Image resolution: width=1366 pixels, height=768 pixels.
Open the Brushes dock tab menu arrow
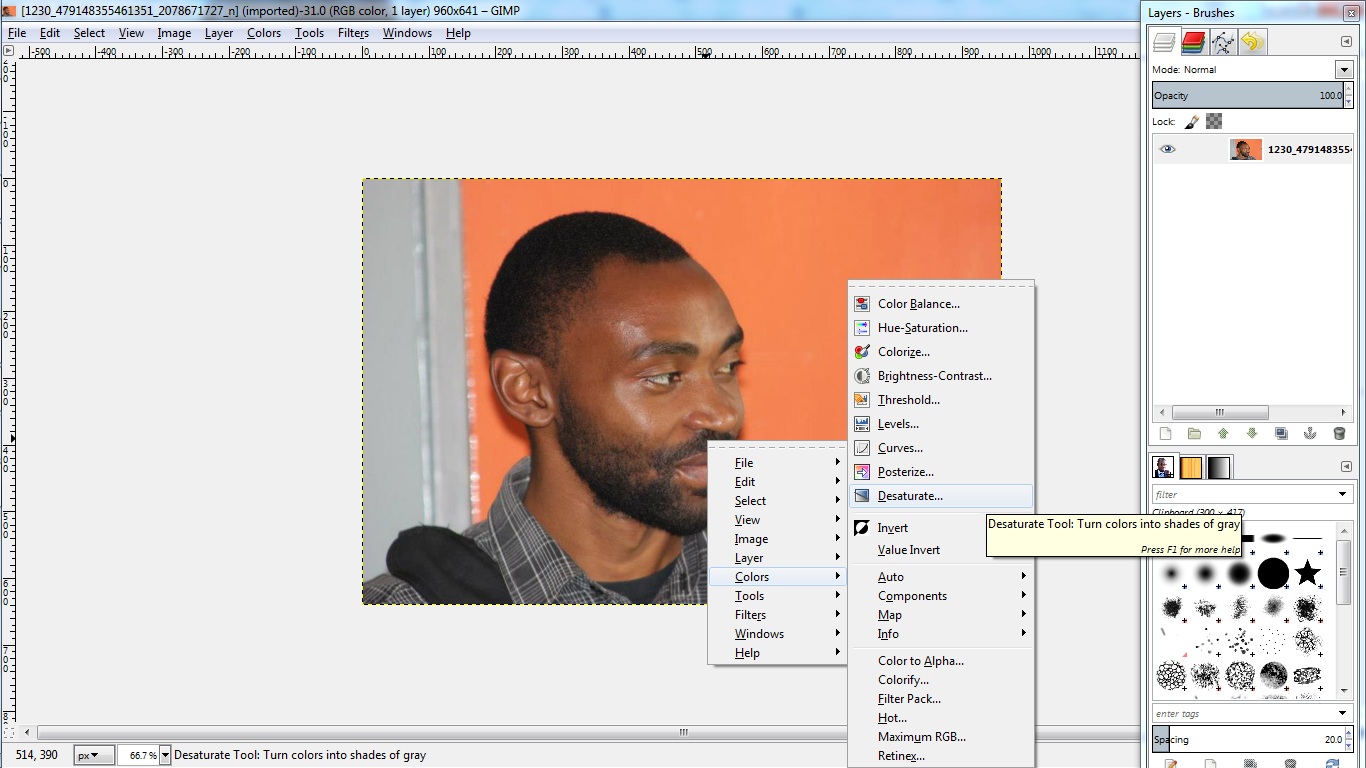[1346, 467]
